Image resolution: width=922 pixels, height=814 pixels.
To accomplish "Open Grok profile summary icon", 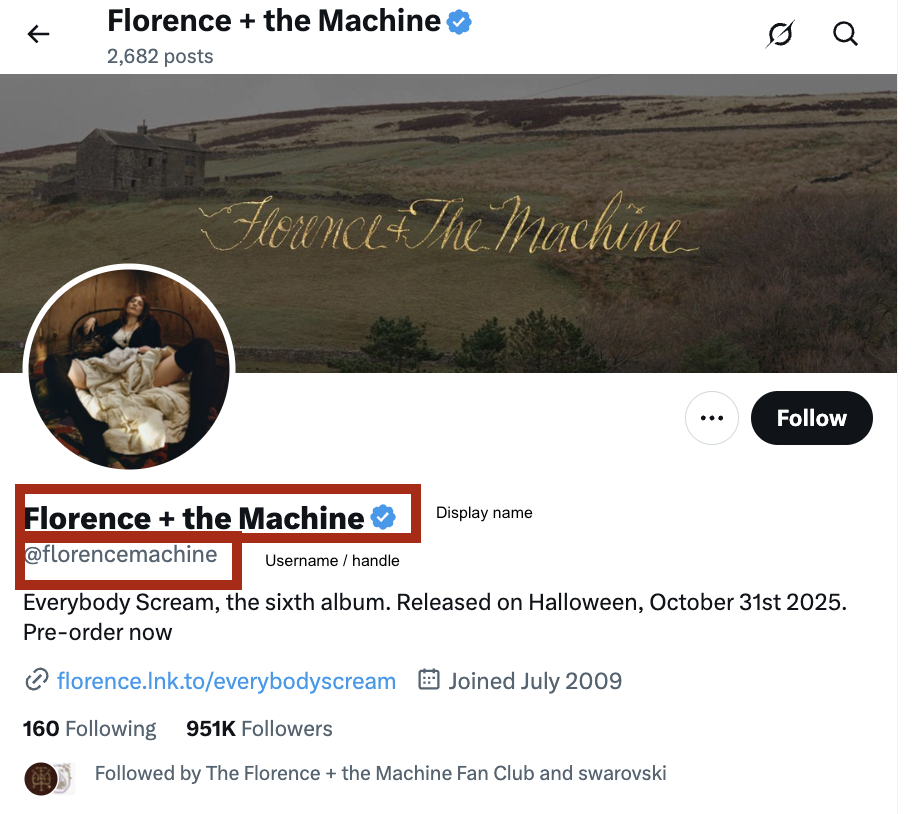I will [779, 35].
